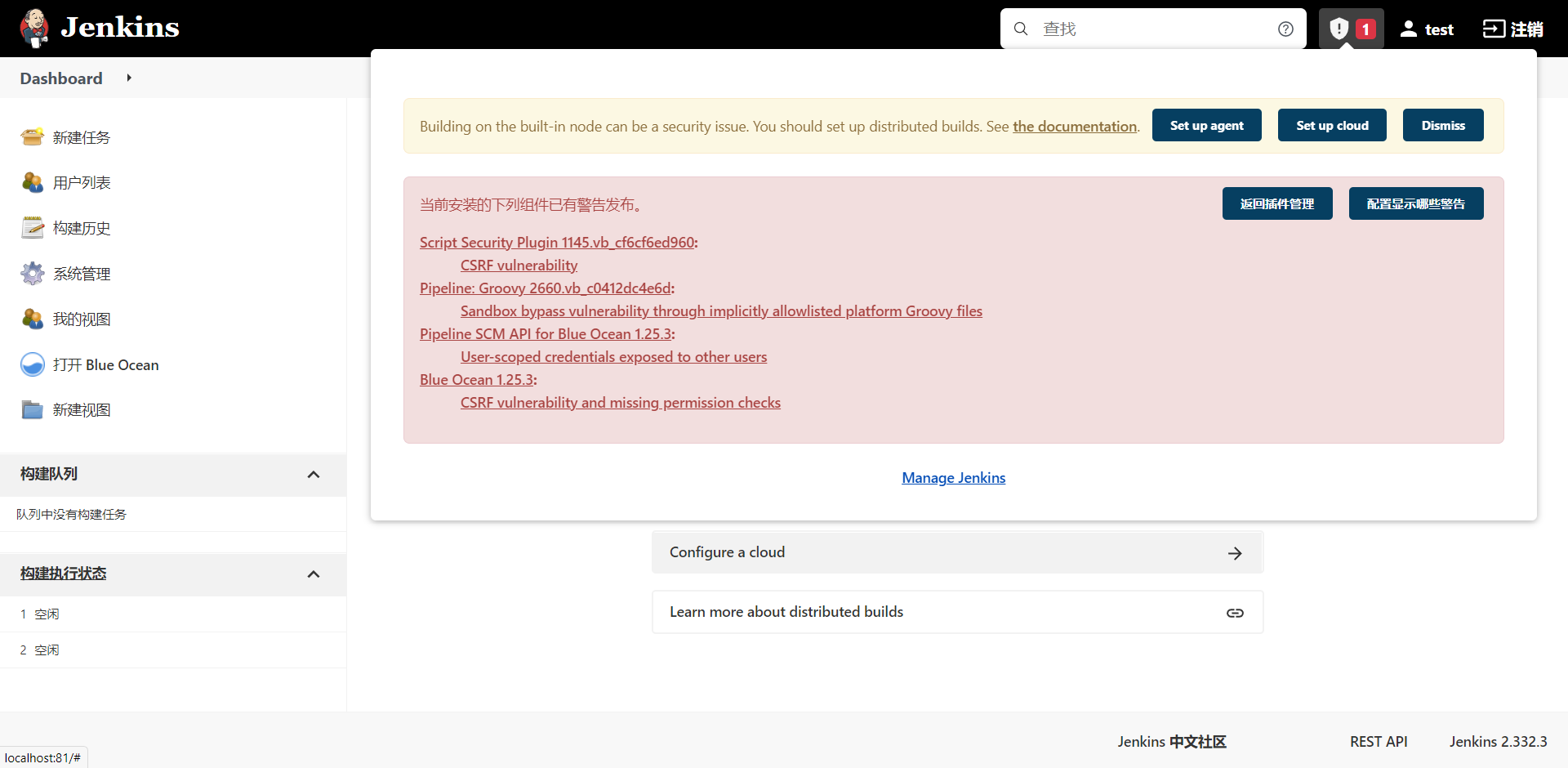Open Dashboard breadcrumb
1568x768 pixels.
tap(61, 78)
